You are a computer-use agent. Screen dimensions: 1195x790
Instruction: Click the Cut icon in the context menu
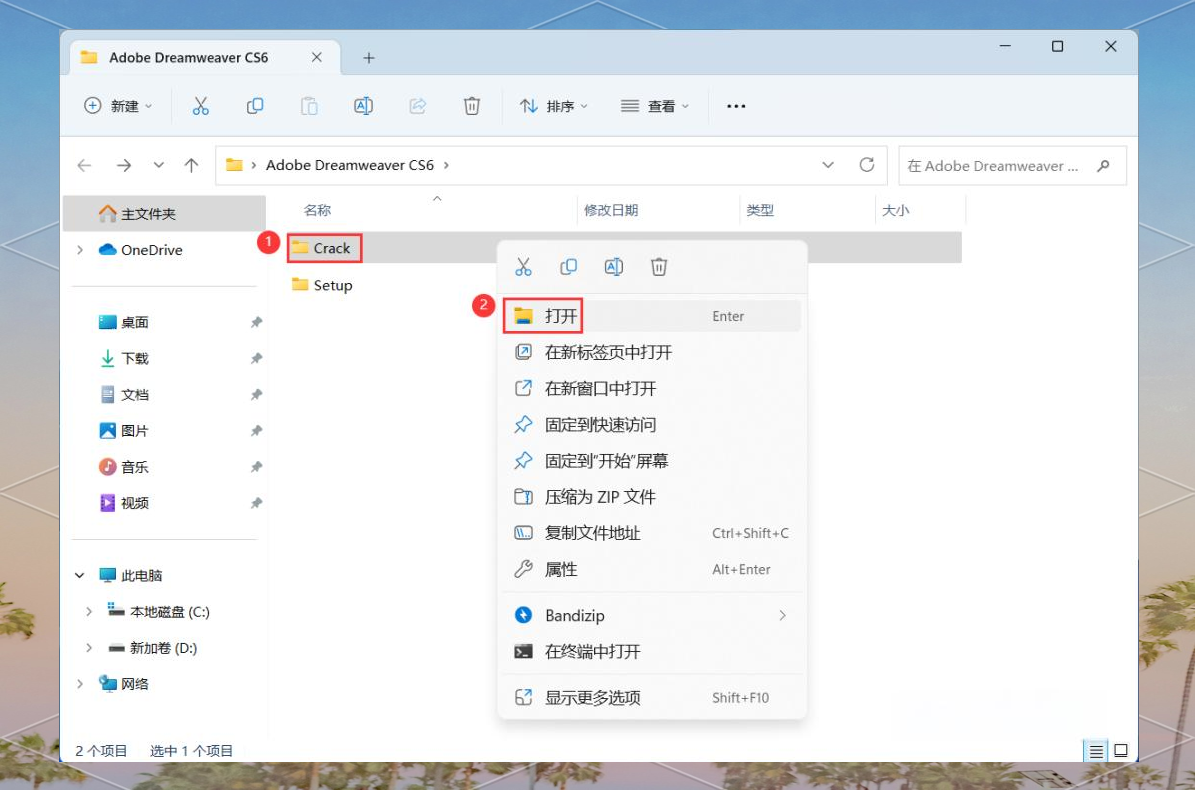pyautogui.click(x=523, y=267)
